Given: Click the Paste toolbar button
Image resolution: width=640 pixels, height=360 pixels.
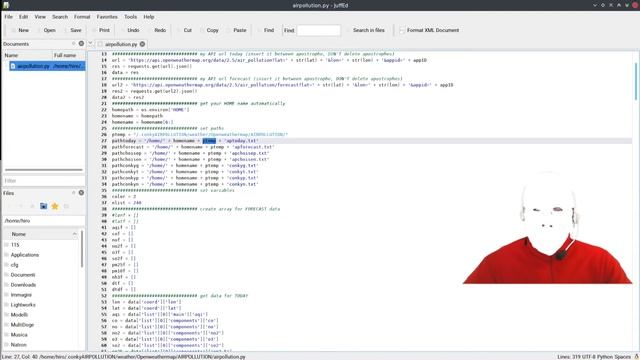Looking at the screenshot, I should click(x=236, y=30).
